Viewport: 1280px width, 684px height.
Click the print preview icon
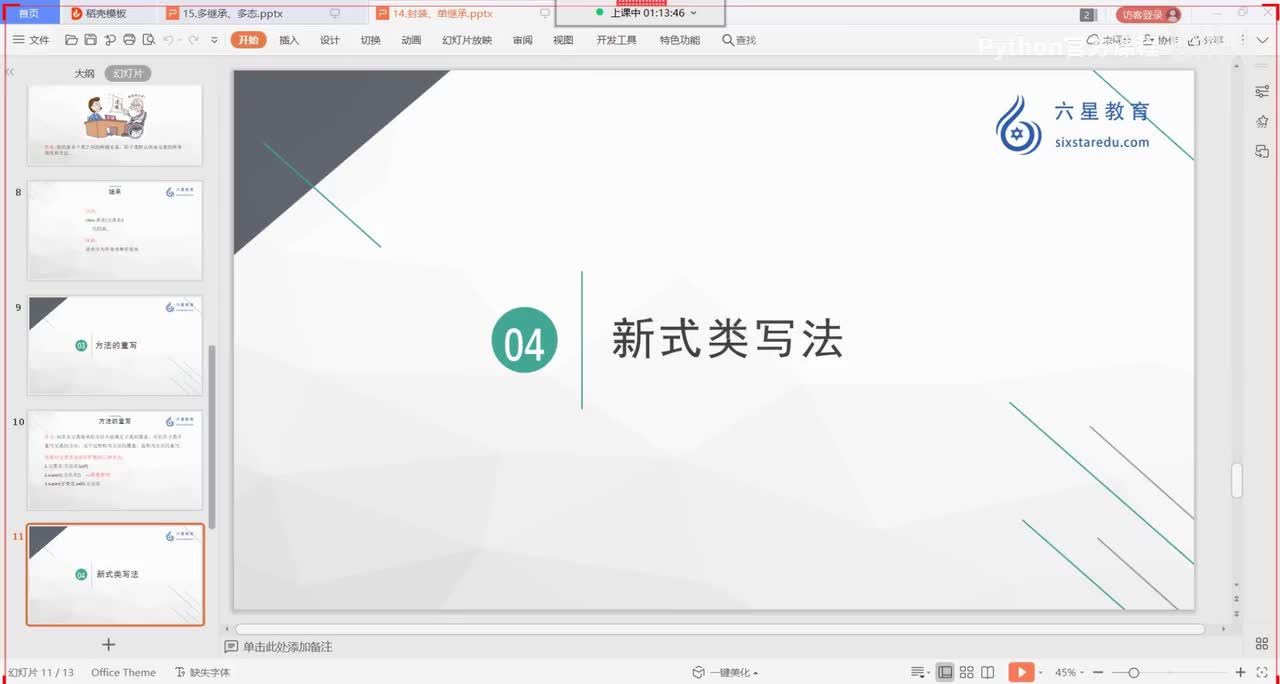coord(149,40)
